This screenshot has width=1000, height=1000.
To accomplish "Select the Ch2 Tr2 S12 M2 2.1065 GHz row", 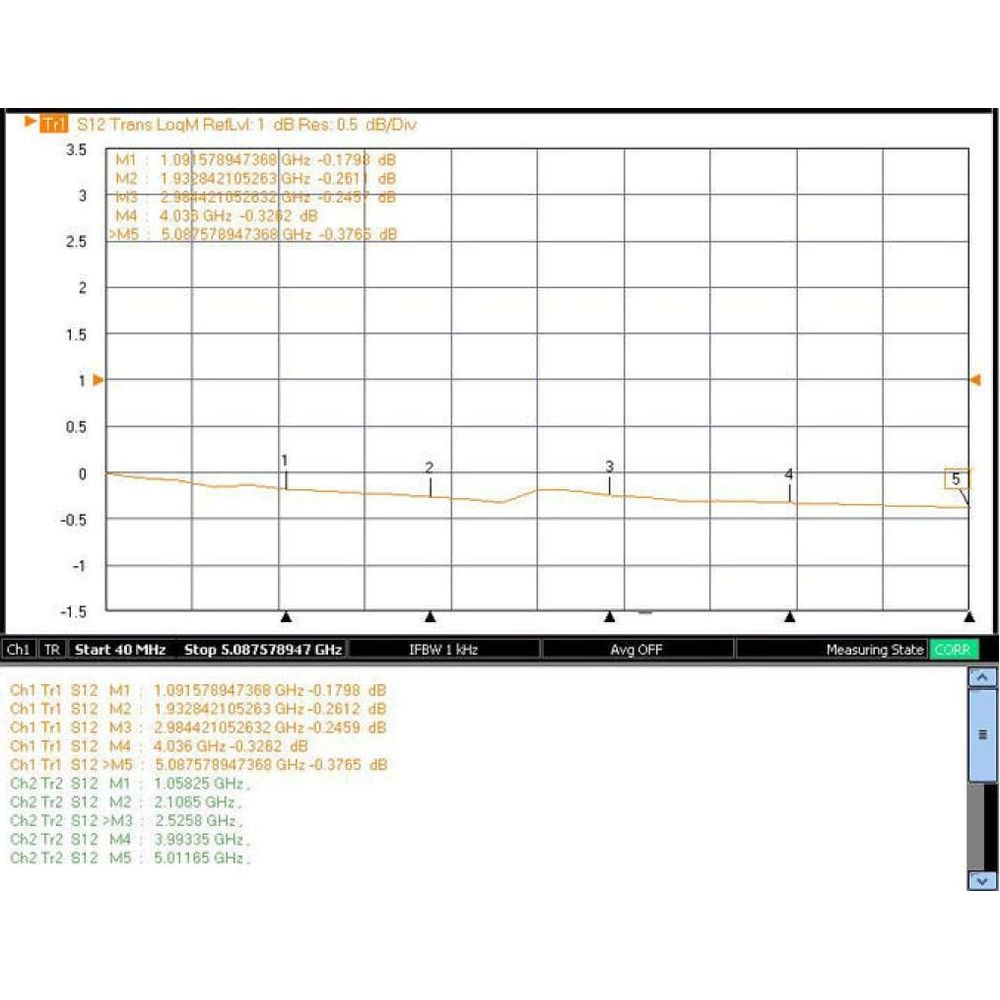I will pos(126,802).
